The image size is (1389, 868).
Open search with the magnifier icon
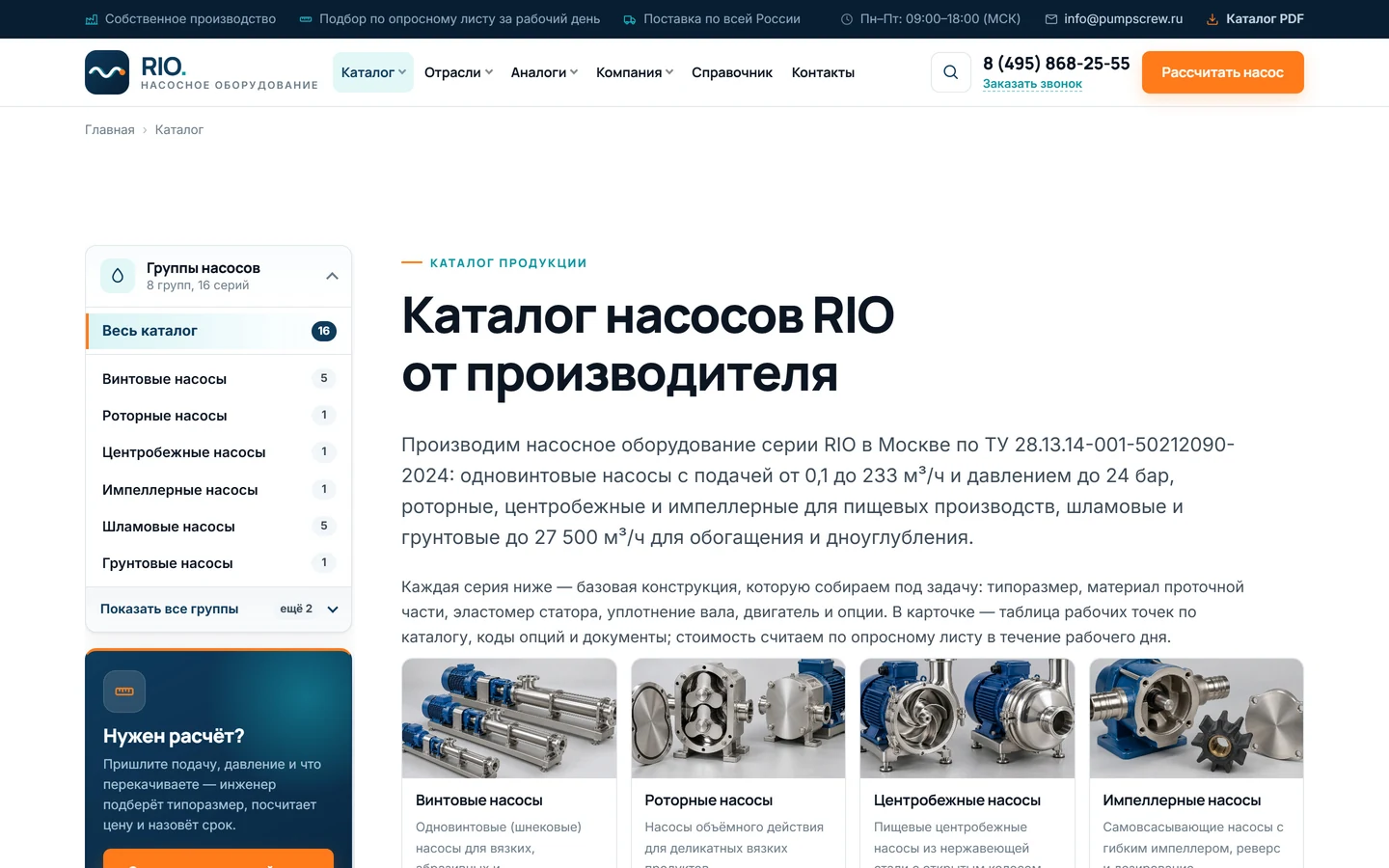coord(951,72)
